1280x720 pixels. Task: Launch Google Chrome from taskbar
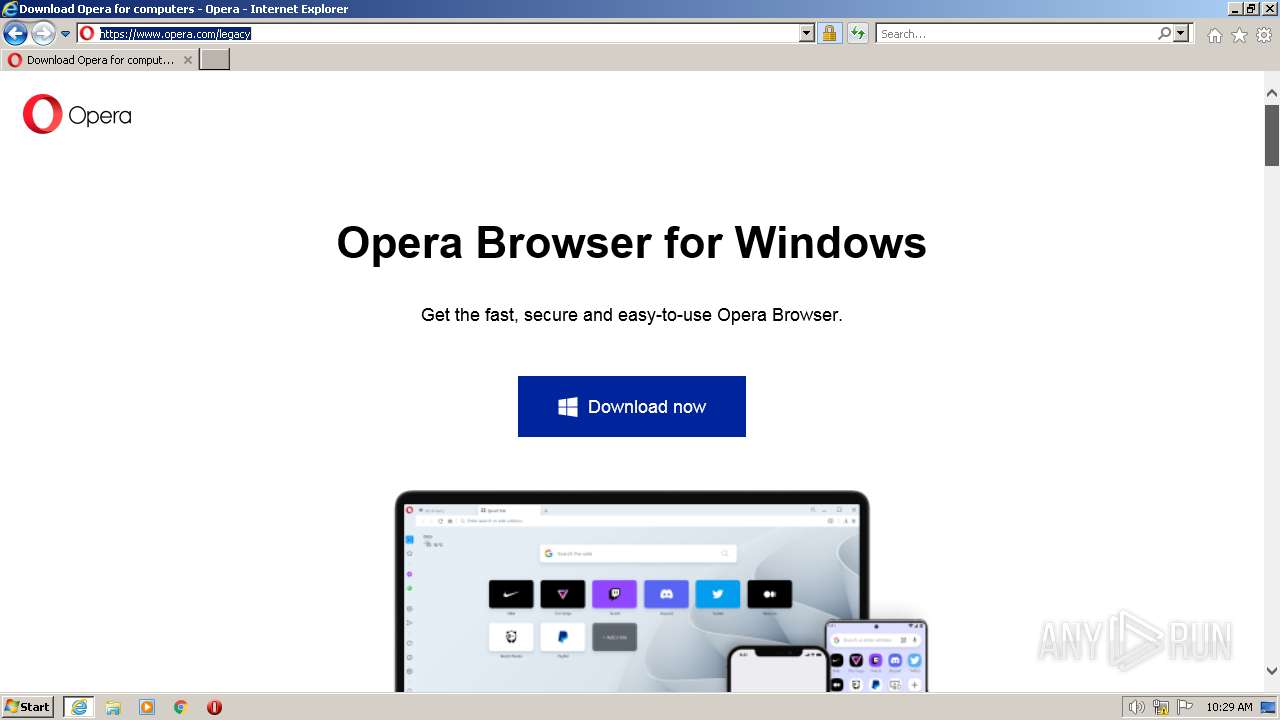point(181,707)
